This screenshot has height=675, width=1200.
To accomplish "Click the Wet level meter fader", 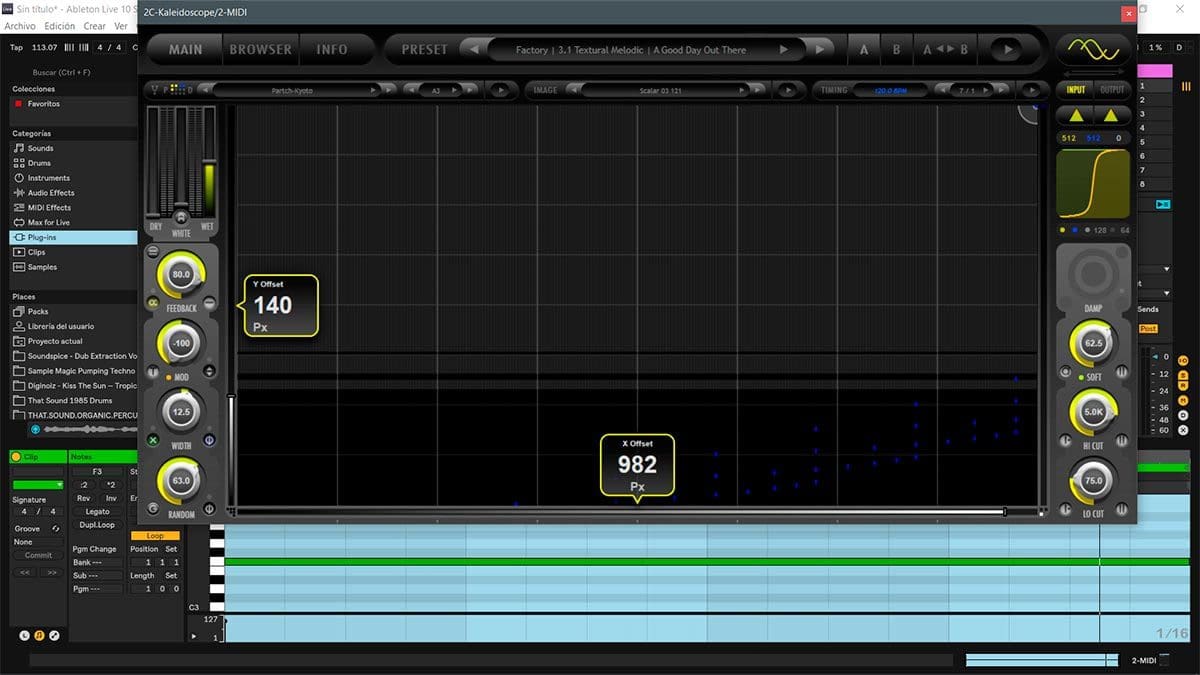I will click(209, 160).
